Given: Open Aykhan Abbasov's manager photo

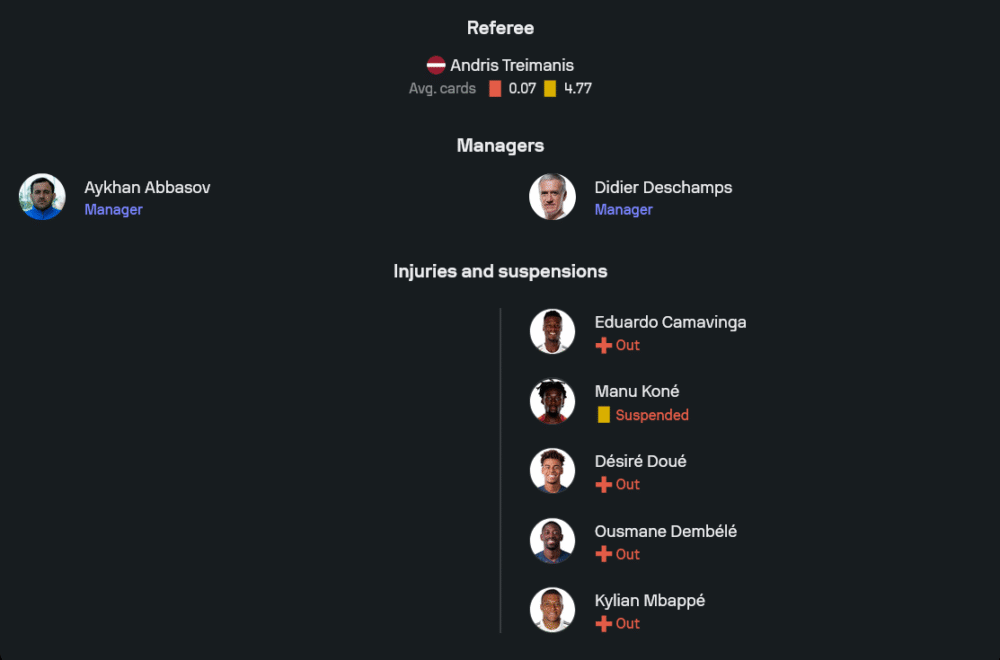Looking at the screenshot, I should [42, 197].
